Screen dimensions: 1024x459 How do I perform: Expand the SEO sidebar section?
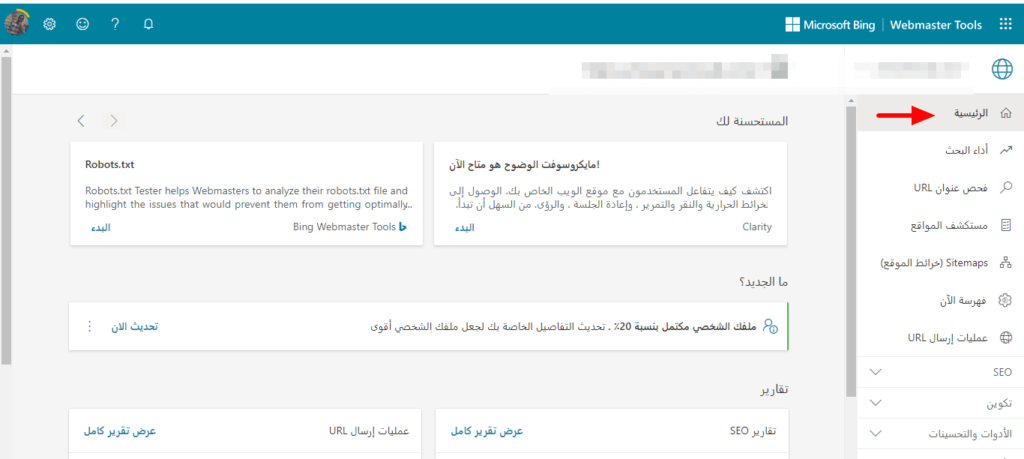pos(876,372)
